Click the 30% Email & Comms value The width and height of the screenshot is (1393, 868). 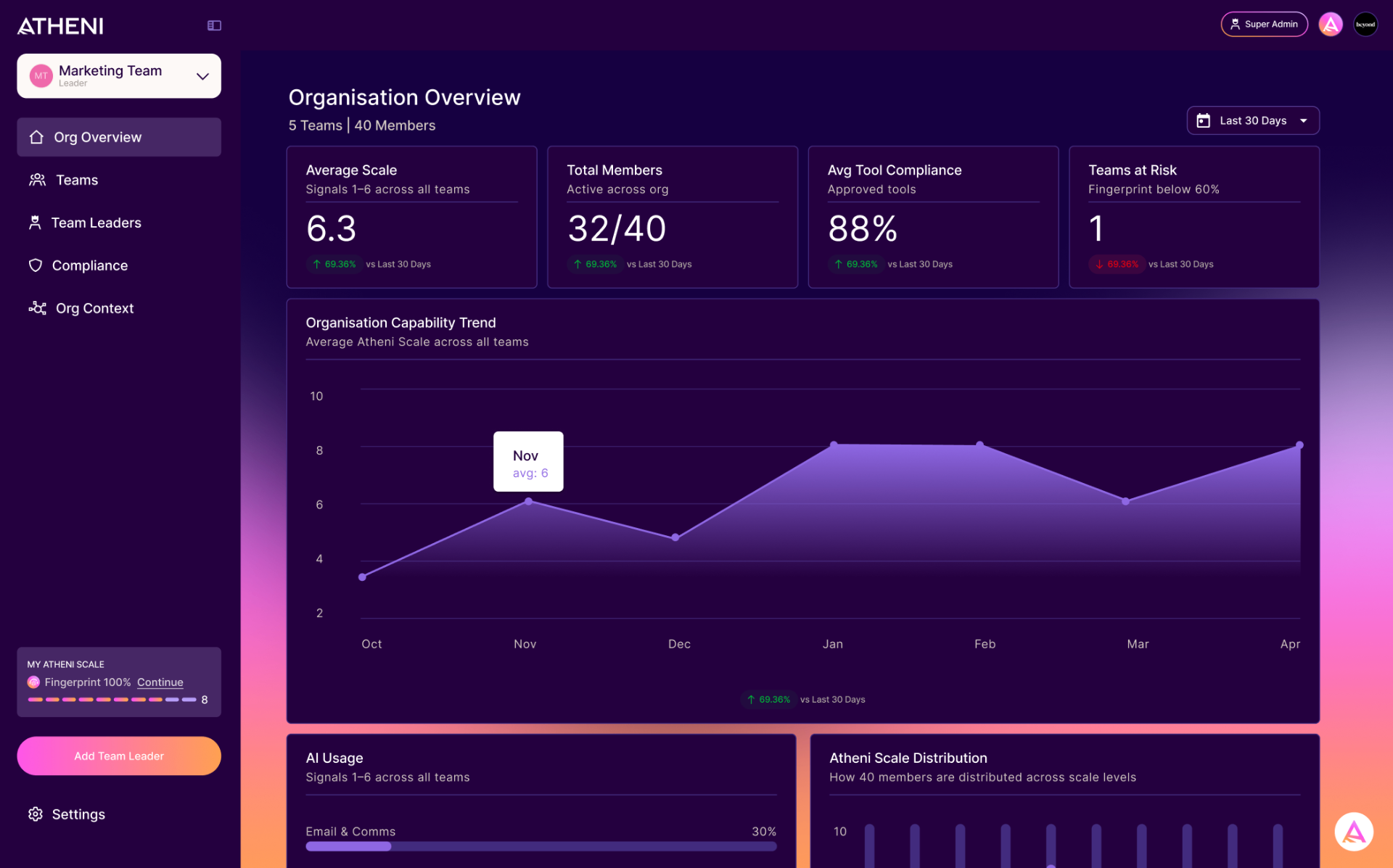tap(764, 831)
